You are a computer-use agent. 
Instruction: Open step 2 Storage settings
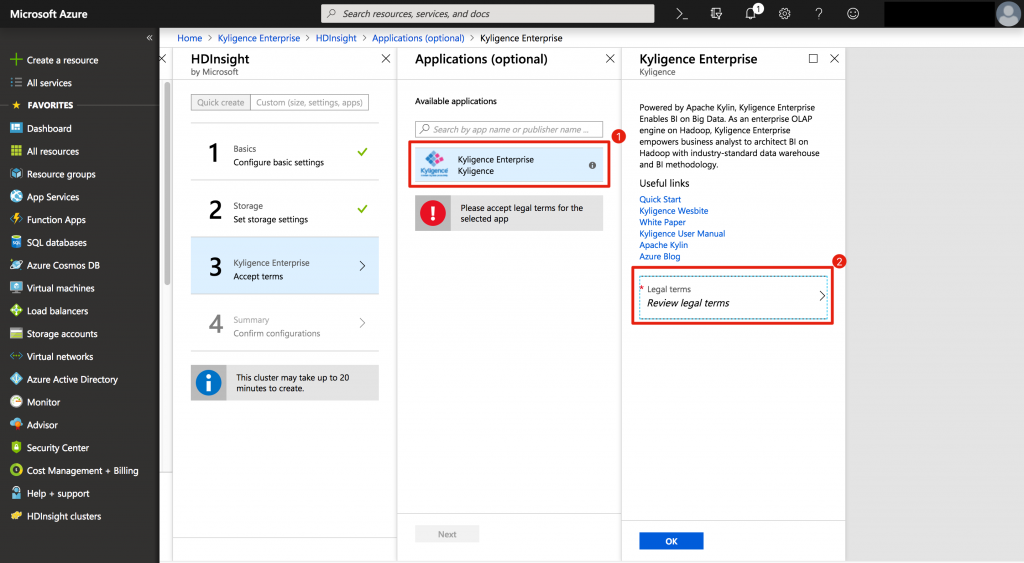285,211
